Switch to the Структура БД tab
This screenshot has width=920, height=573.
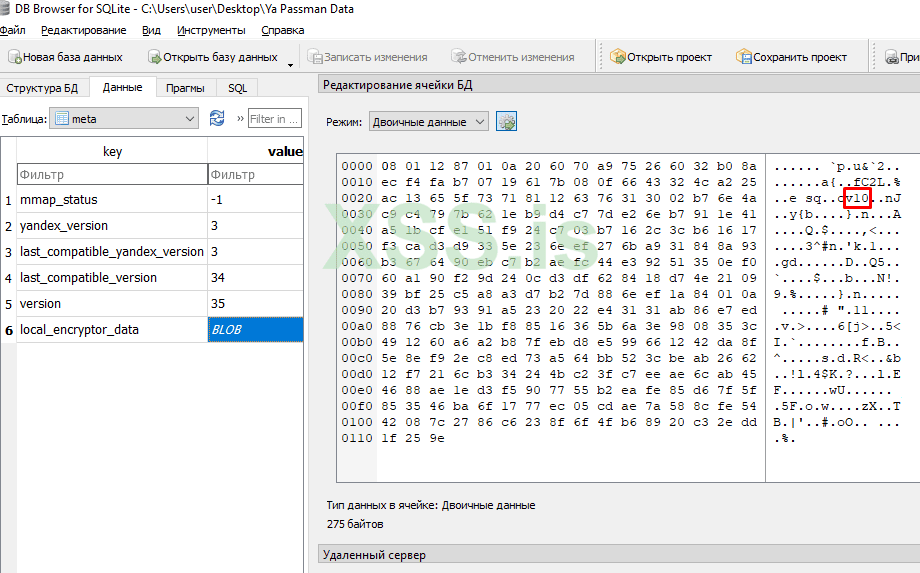click(x=42, y=88)
